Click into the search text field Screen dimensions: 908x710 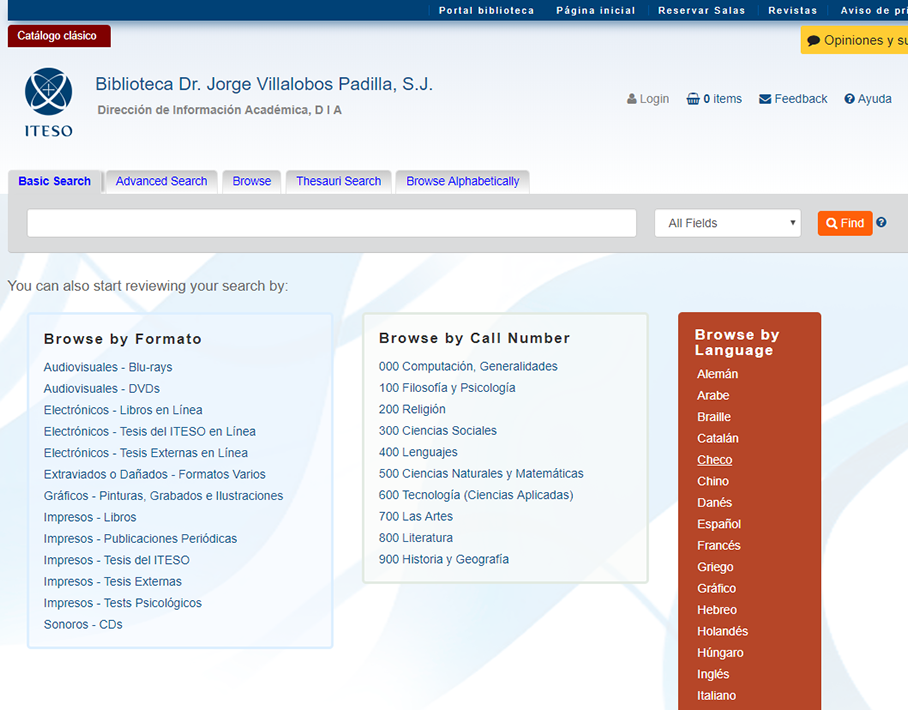tap(332, 223)
